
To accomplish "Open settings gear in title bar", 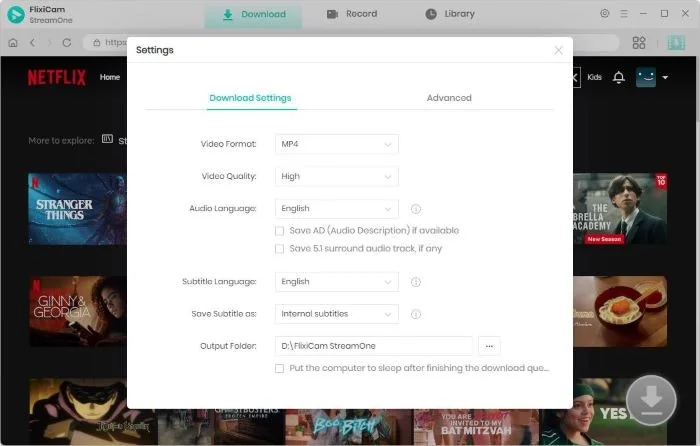I will coord(604,14).
